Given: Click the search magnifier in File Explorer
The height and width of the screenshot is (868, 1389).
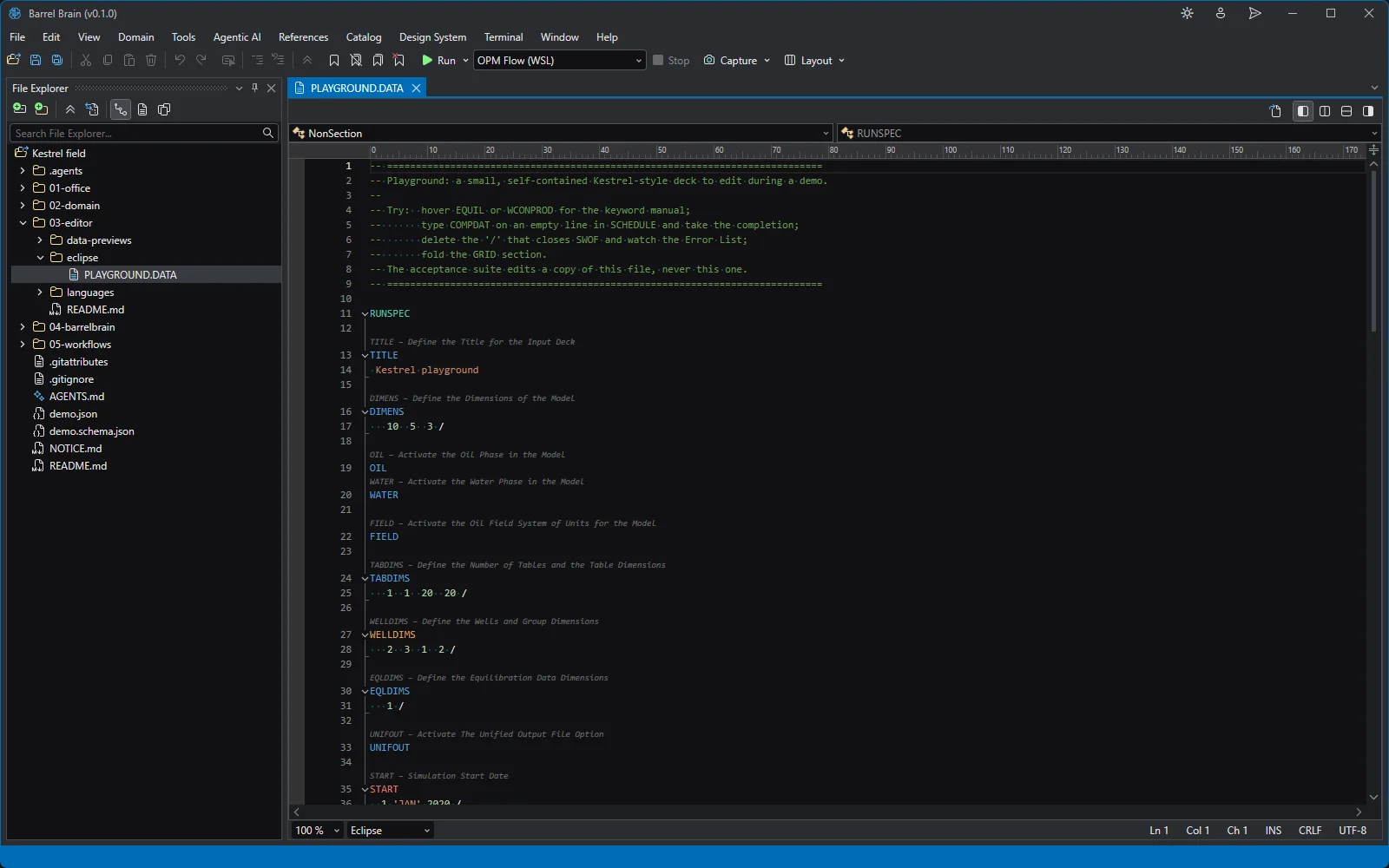Looking at the screenshot, I should pyautogui.click(x=268, y=133).
